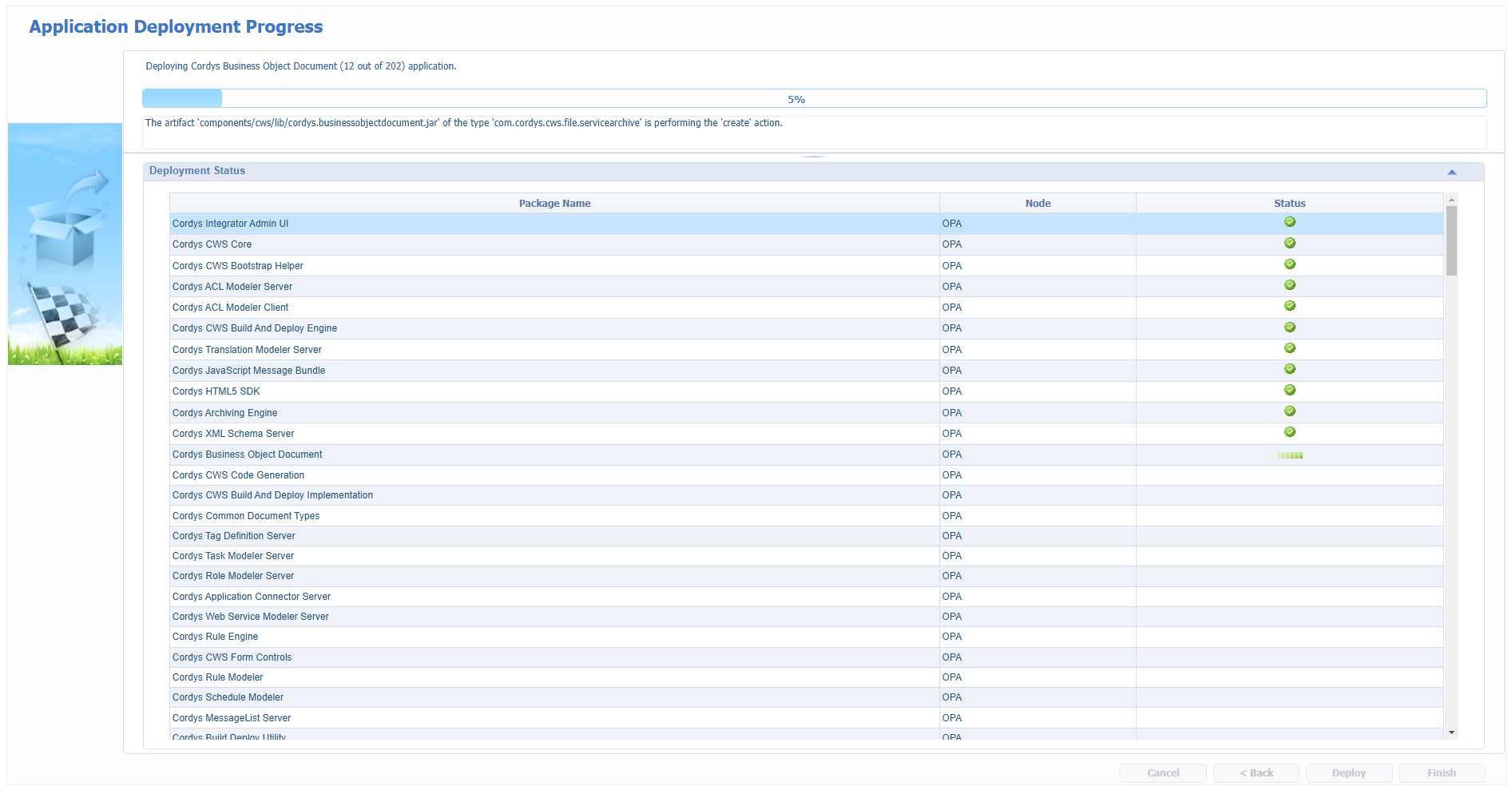Click the table vertical scrollbar thumb
Viewport: 1512px width, 794px height.
point(1451,240)
